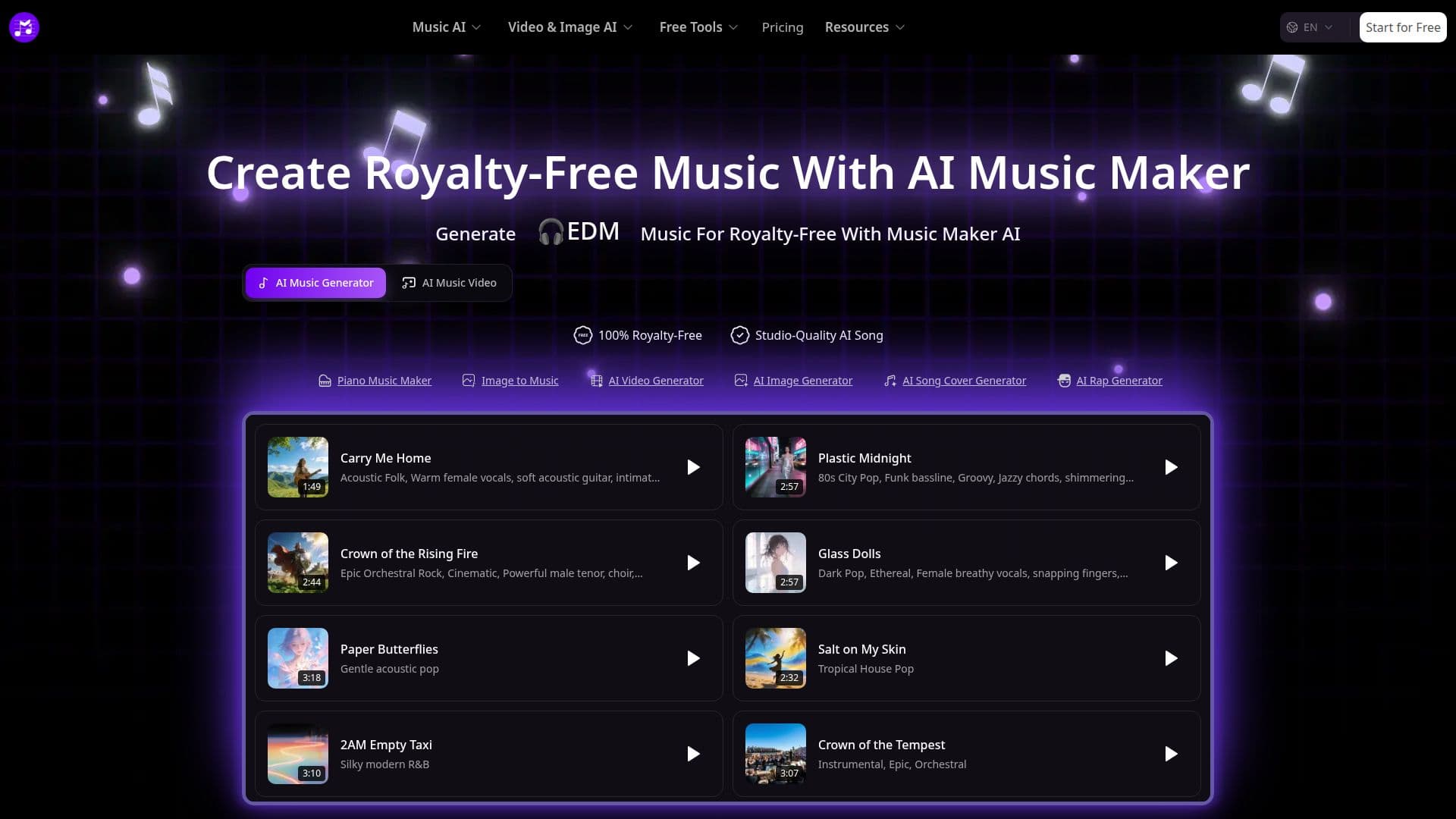Open the AI Rap Generator link
1456x819 pixels.
click(x=1119, y=381)
